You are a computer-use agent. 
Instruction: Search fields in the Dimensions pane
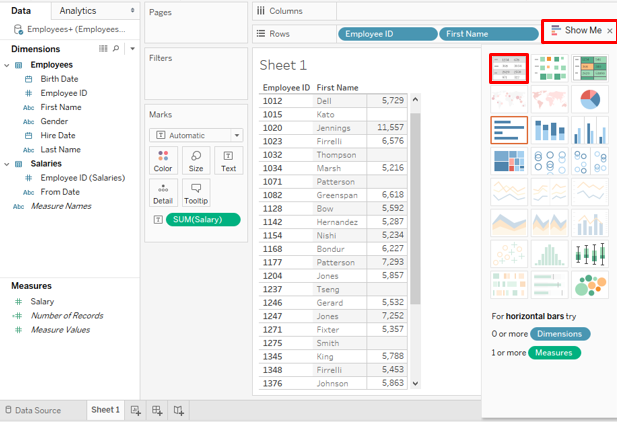pos(116,48)
